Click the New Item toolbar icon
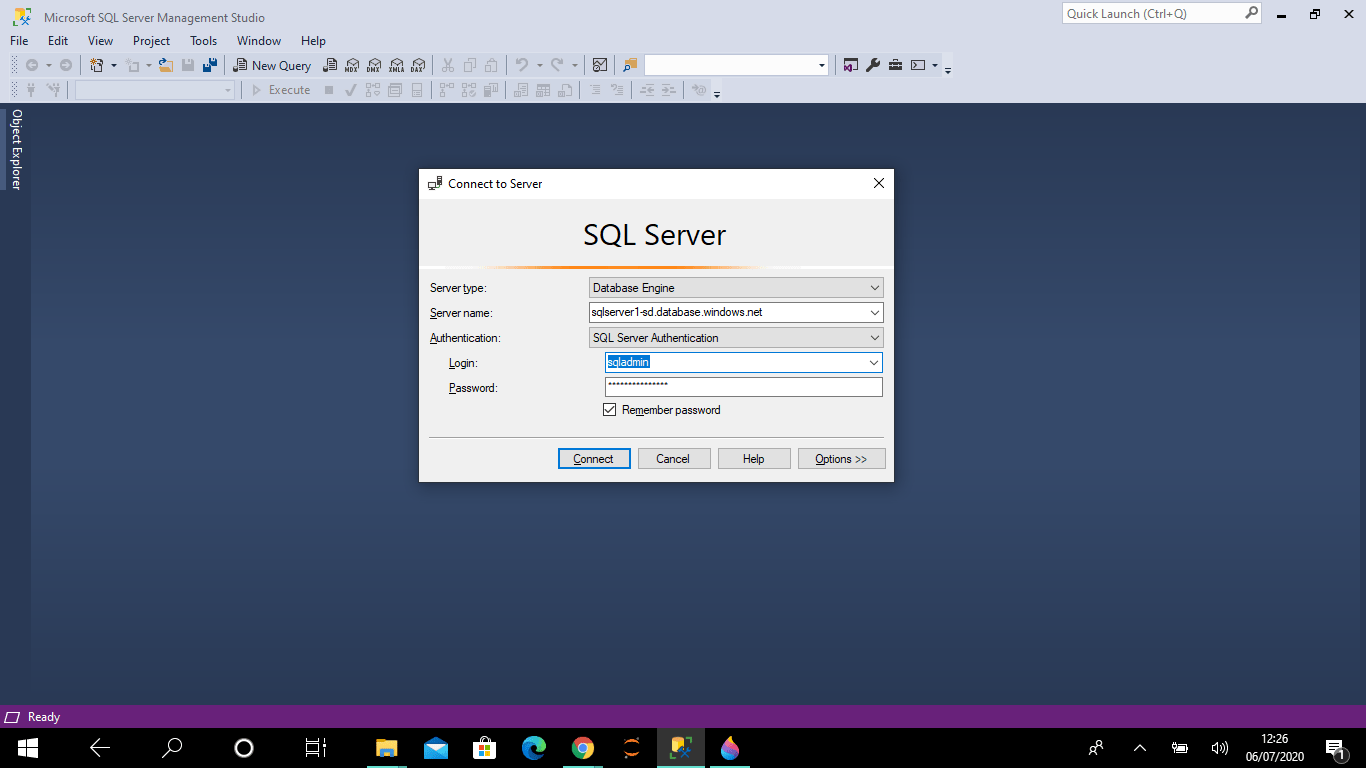Image resolution: width=1366 pixels, height=768 pixels. (x=97, y=65)
